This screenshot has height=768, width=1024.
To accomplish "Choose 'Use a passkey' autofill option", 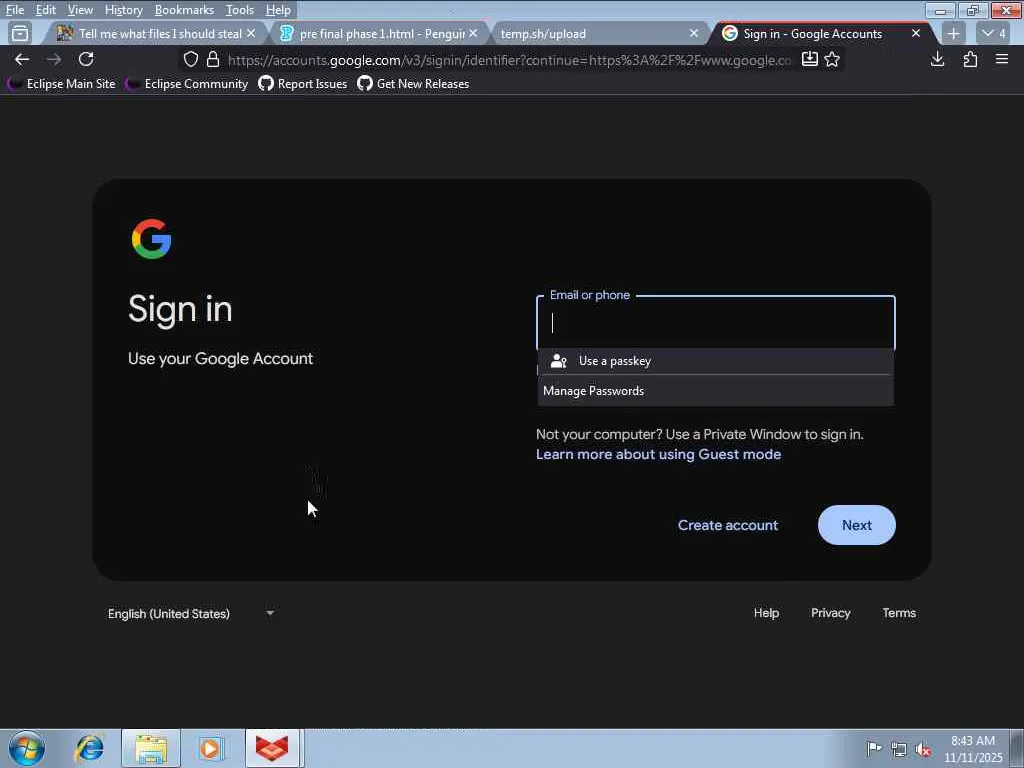I will tap(716, 360).
